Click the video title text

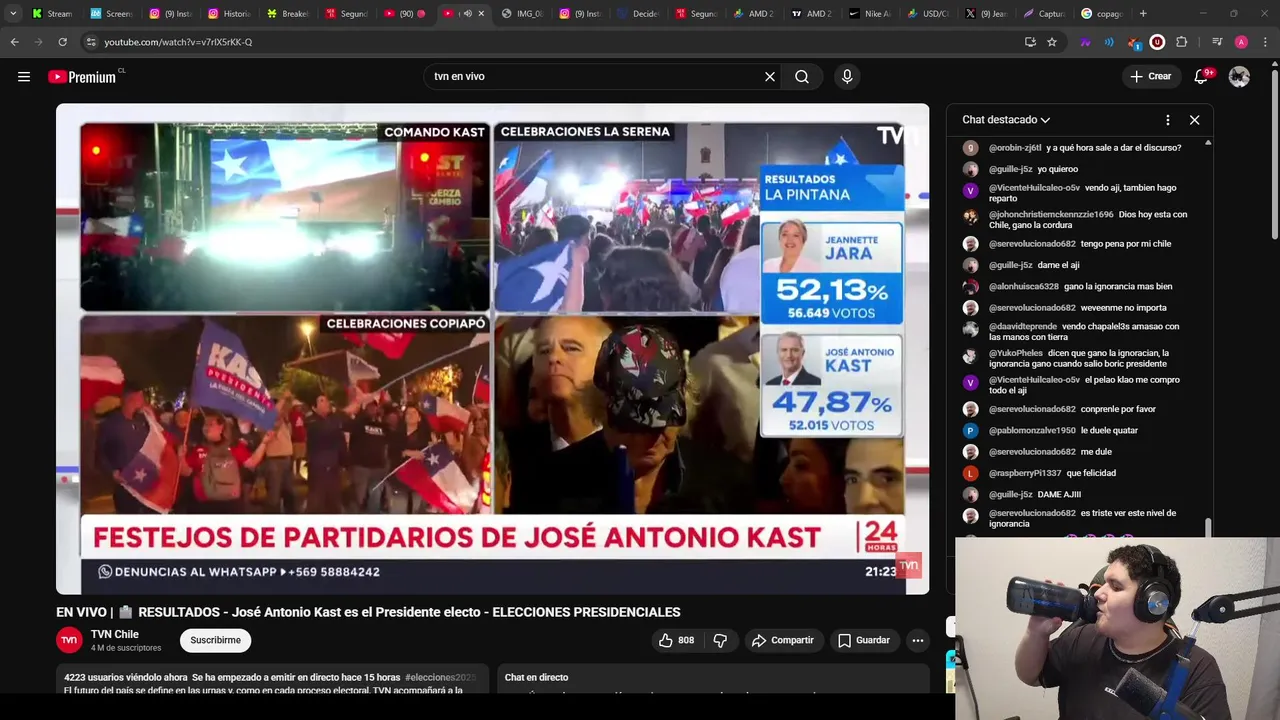368,612
